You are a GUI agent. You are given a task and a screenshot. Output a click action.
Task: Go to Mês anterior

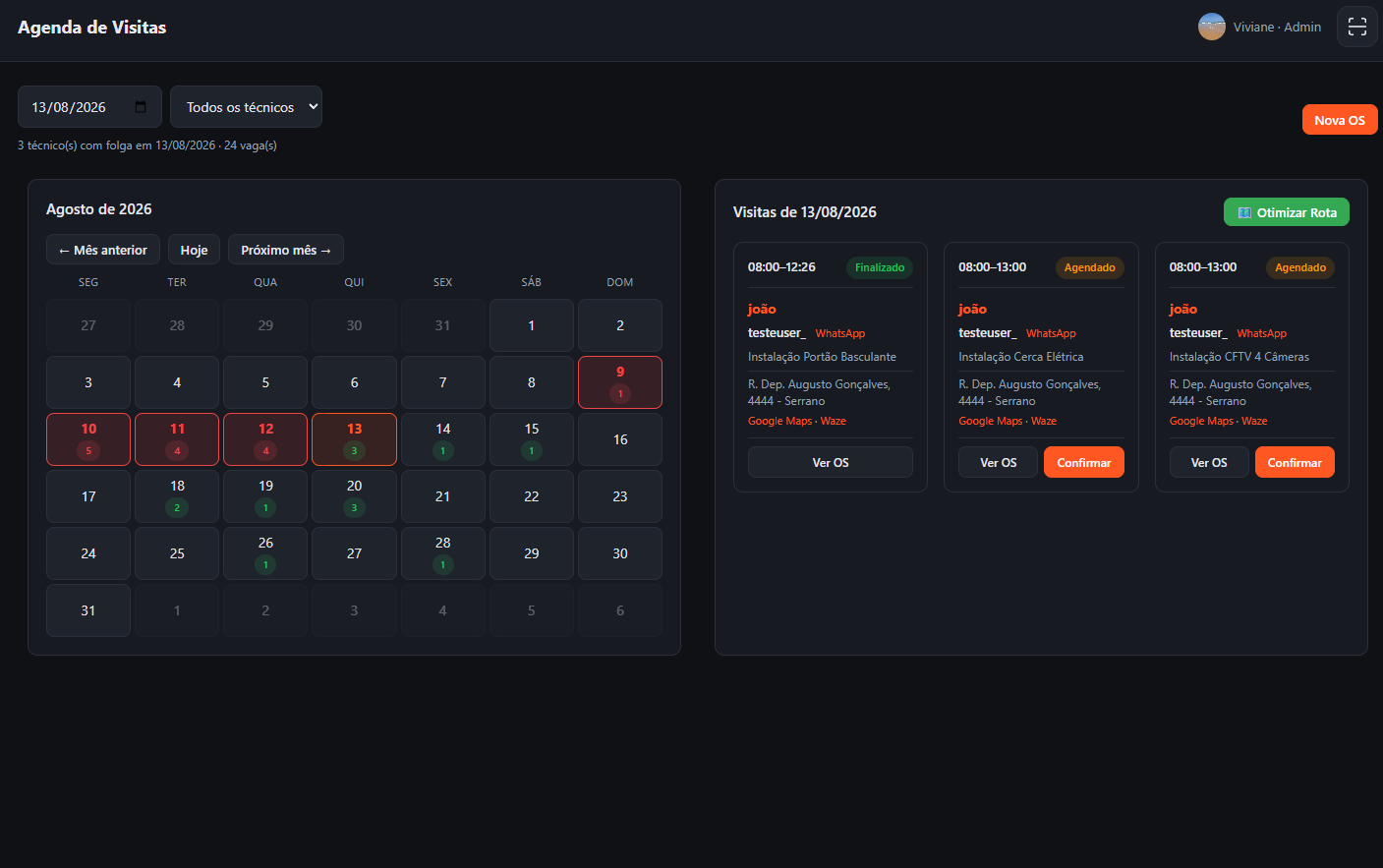point(103,250)
